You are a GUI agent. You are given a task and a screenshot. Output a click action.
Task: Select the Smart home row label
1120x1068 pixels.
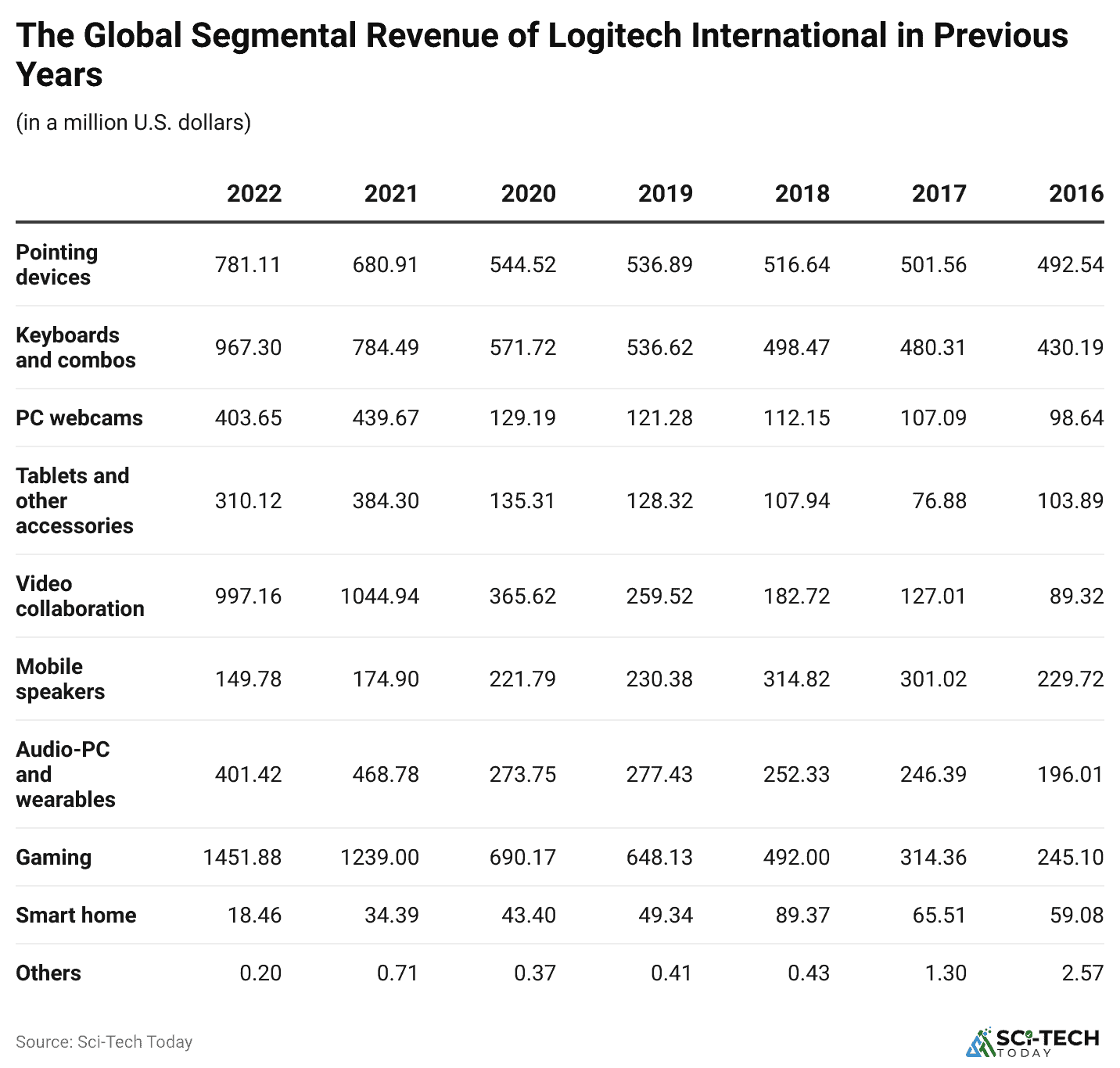pyautogui.click(x=76, y=915)
